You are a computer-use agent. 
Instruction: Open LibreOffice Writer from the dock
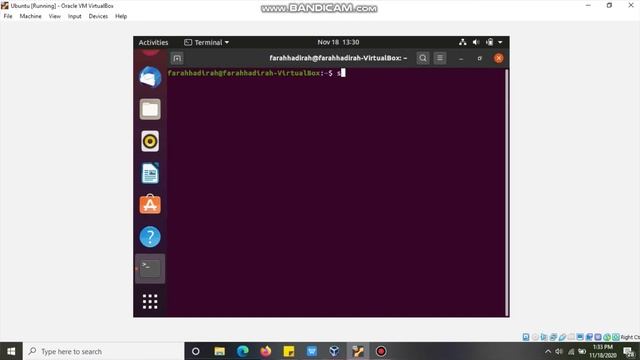[x=150, y=173]
